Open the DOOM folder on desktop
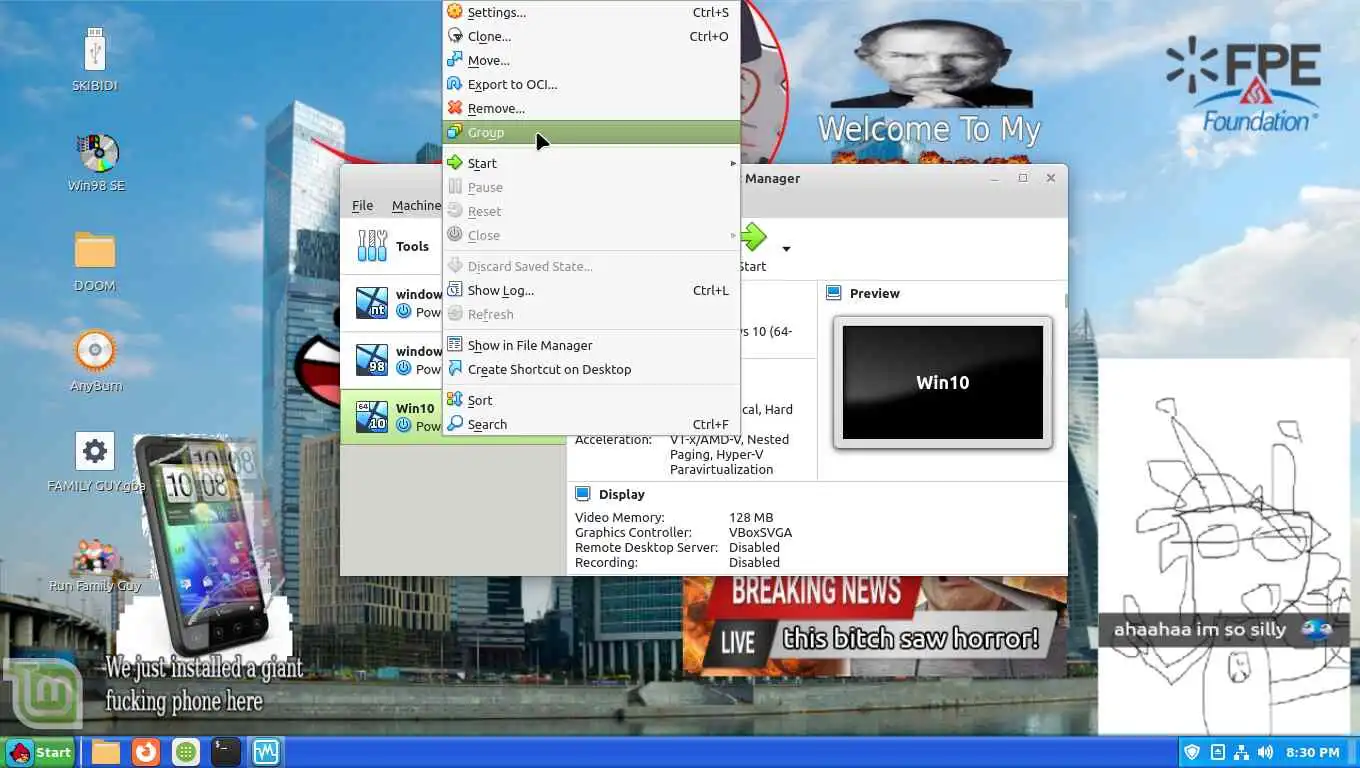The height and width of the screenshot is (768, 1360). pyautogui.click(x=95, y=261)
